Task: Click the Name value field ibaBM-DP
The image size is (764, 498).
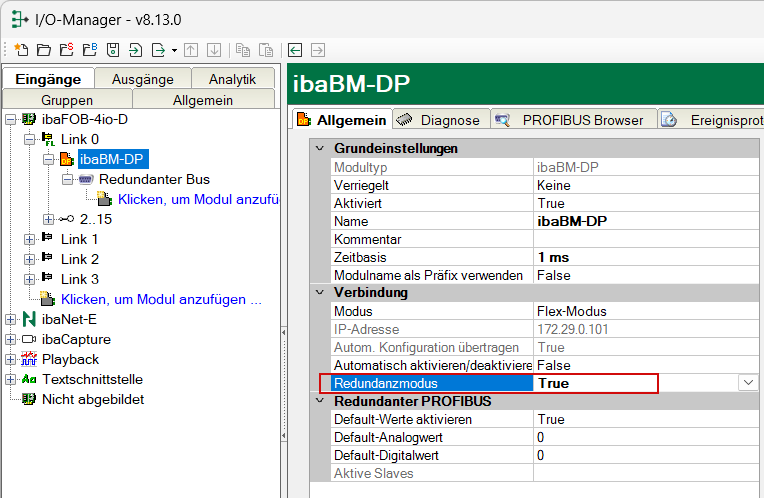Action: click(646, 221)
